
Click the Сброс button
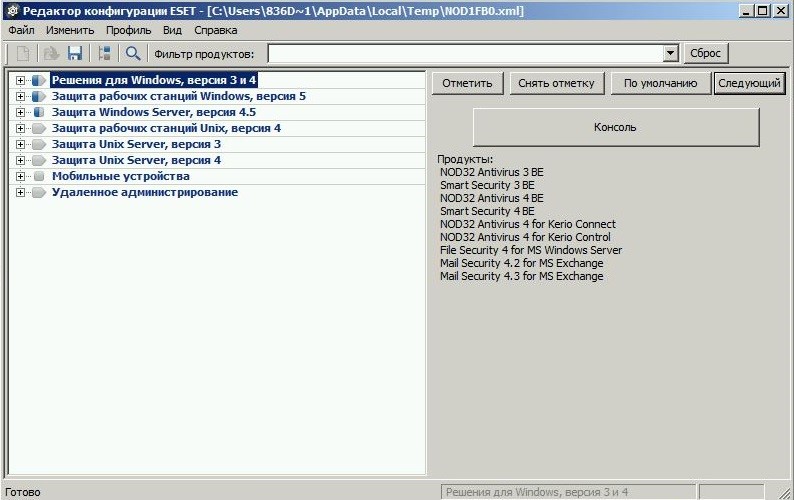click(705, 53)
